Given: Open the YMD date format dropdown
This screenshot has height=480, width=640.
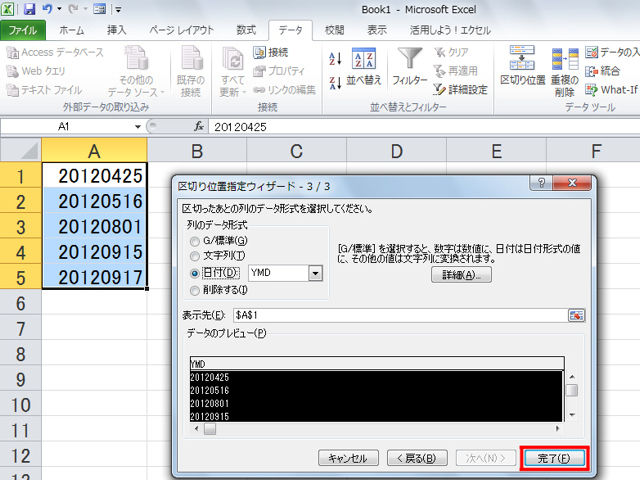Looking at the screenshot, I should pos(316,273).
